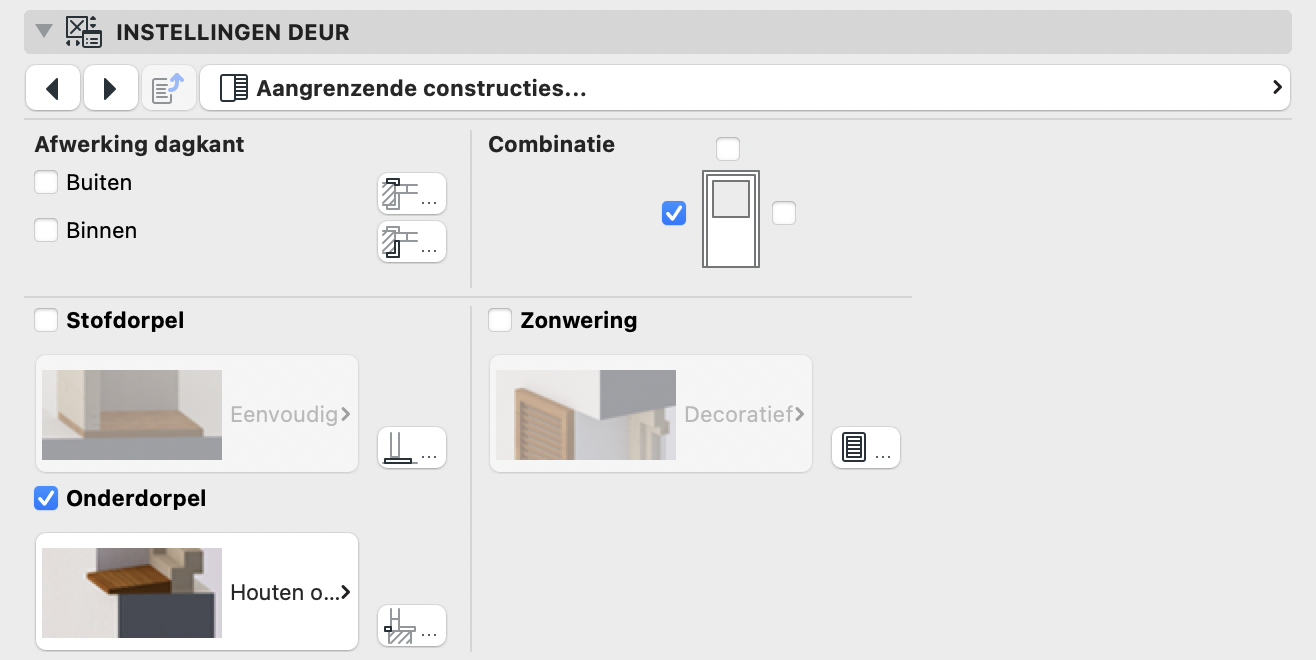Open the Buiten reveal finish settings icon
The width and height of the screenshot is (1316, 660).
pyautogui.click(x=412, y=194)
